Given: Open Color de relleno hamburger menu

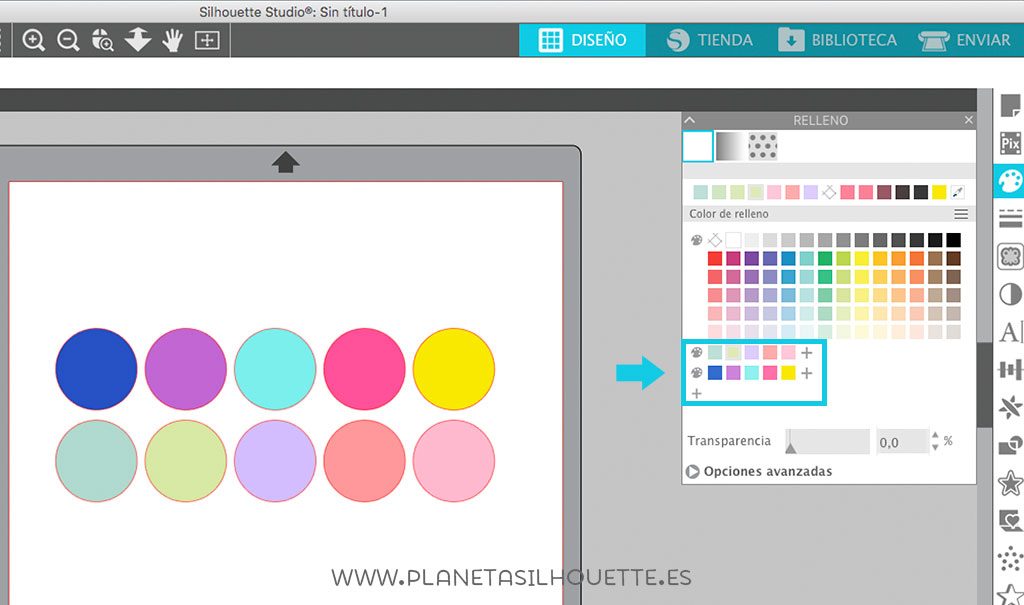Looking at the screenshot, I should click(961, 214).
